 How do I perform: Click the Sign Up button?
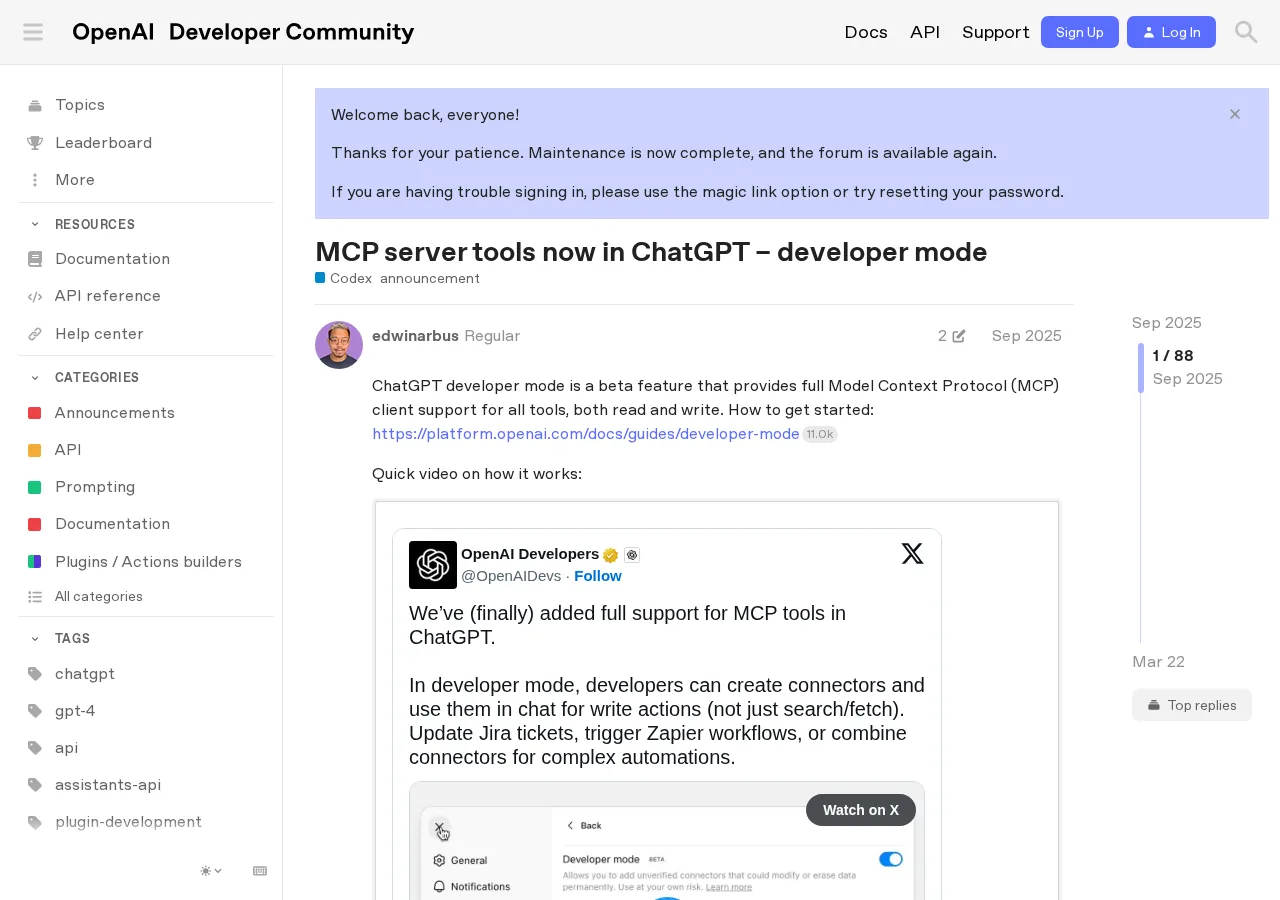pos(1080,32)
